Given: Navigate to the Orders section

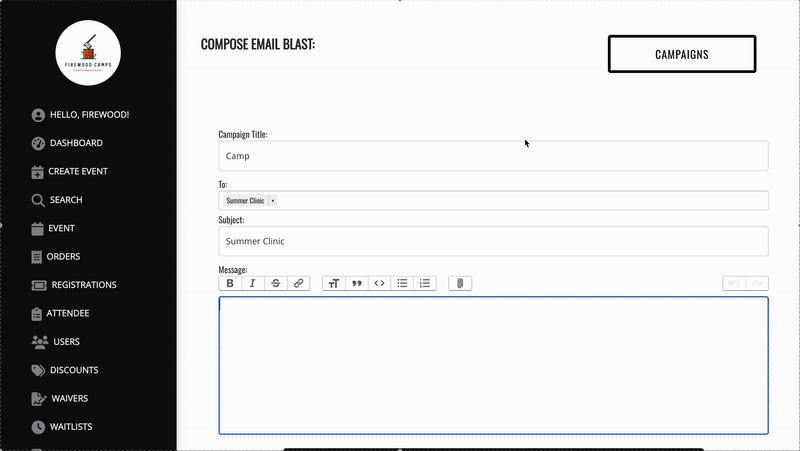Looking at the screenshot, I should coord(63,257).
